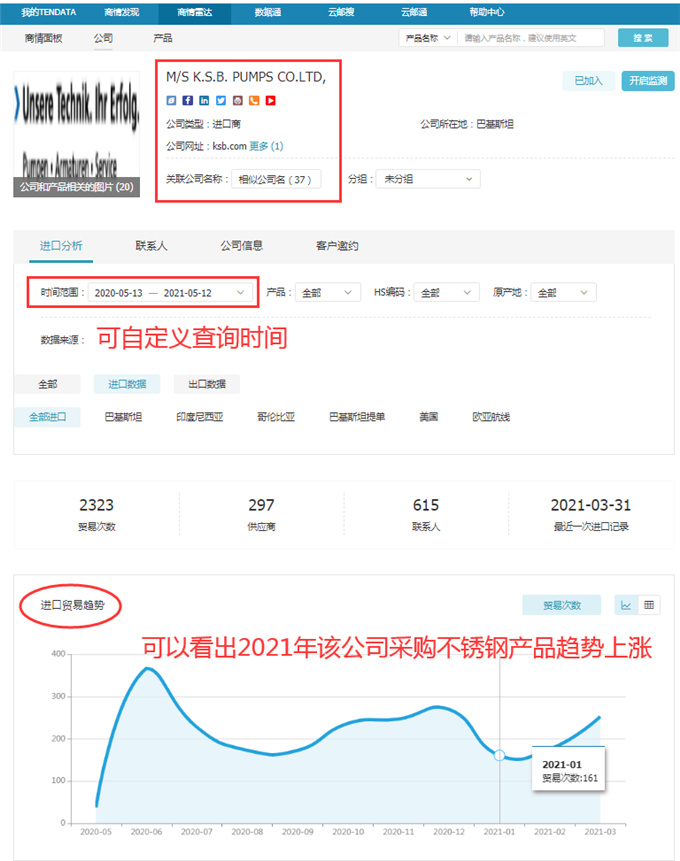Select 进口数据 data source option
The image size is (680, 861).
pyautogui.click(x=127, y=384)
